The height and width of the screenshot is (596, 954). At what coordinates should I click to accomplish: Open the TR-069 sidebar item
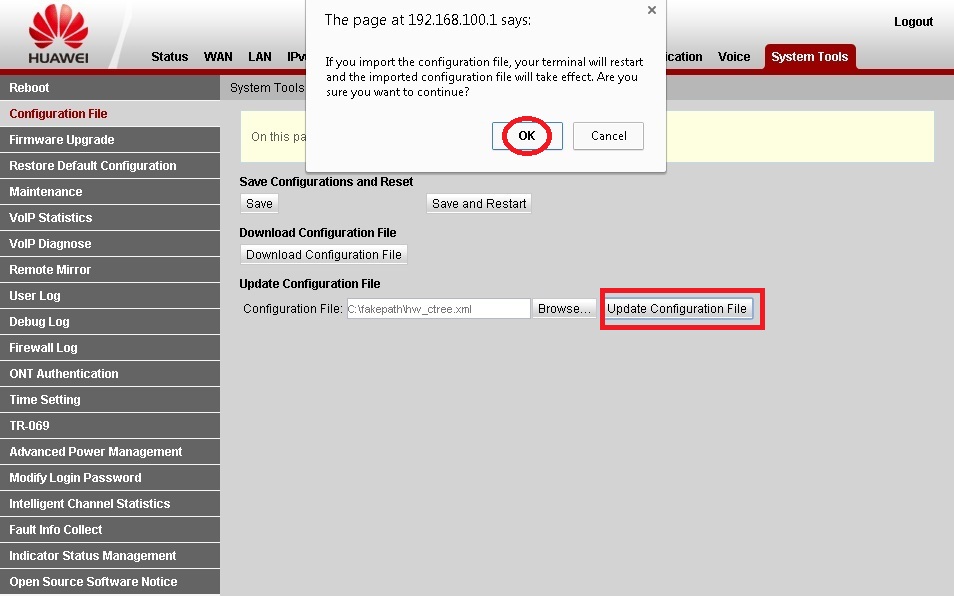coord(29,426)
